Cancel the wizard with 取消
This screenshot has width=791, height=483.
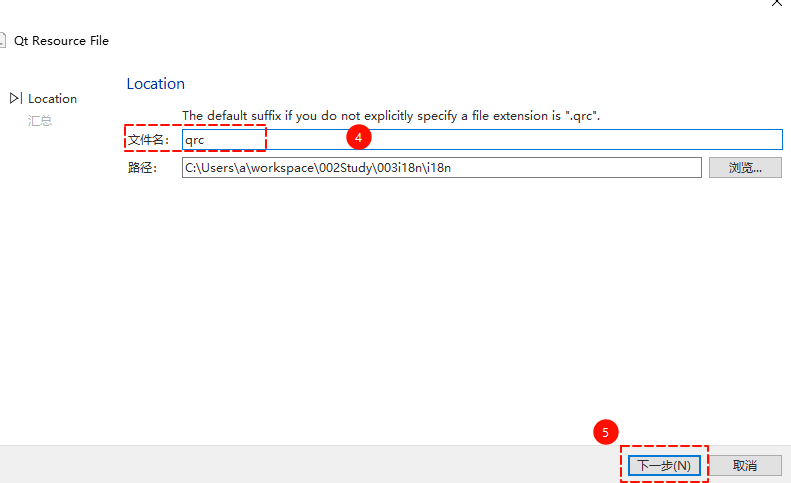[745, 465]
